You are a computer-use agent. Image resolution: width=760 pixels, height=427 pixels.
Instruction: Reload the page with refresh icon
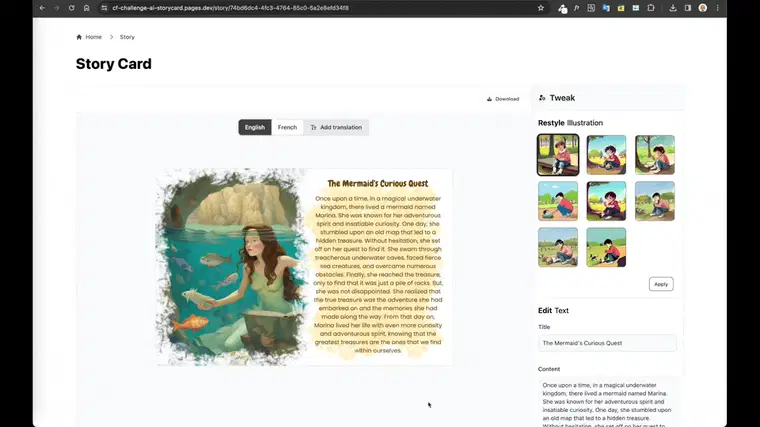click(71, 8)
